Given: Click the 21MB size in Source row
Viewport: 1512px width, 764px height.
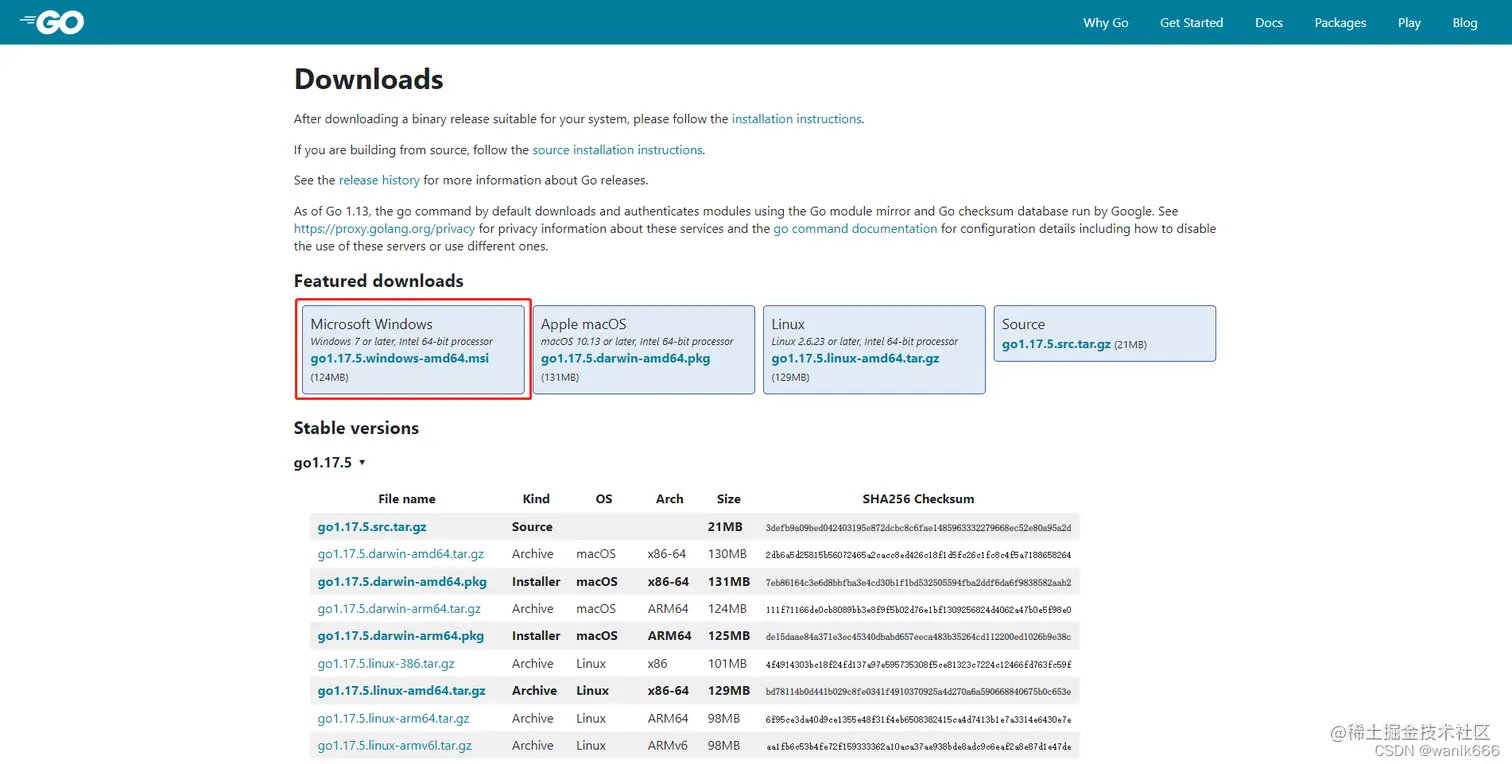Looking at the screenshot, I should point(725,527).
